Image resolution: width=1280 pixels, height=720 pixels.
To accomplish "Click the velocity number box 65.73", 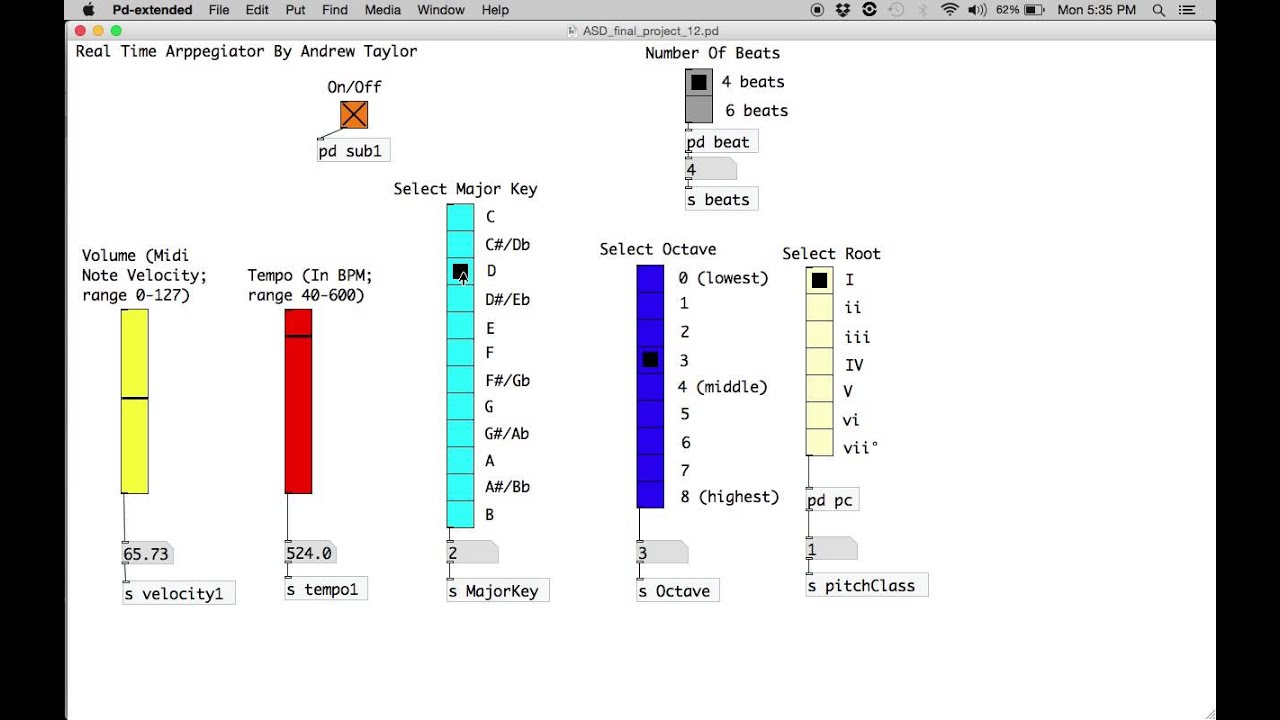I will click(146, 553).
